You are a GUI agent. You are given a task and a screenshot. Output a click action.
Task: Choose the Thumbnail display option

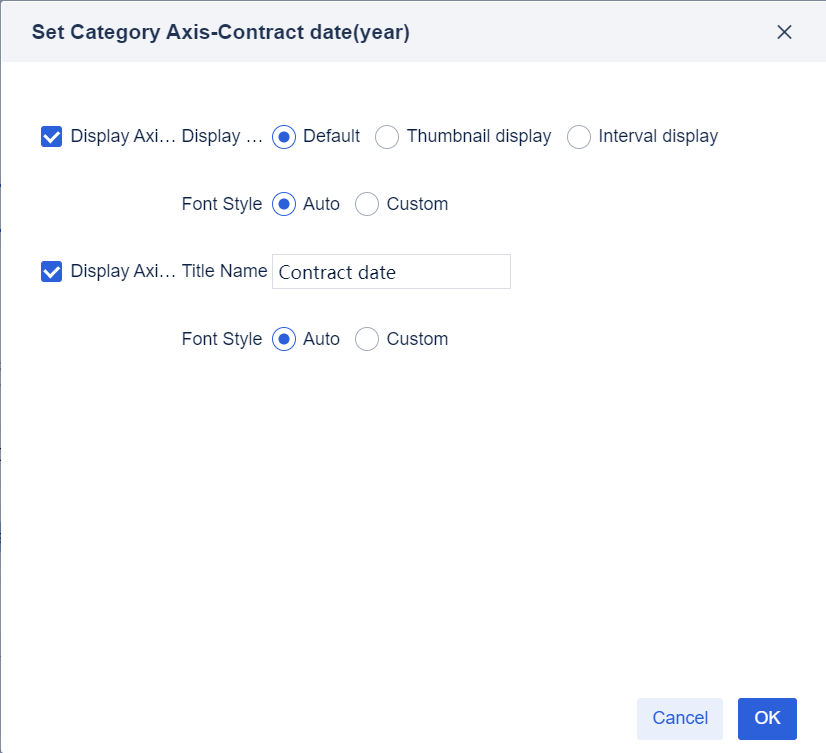(x=387, y=137)
